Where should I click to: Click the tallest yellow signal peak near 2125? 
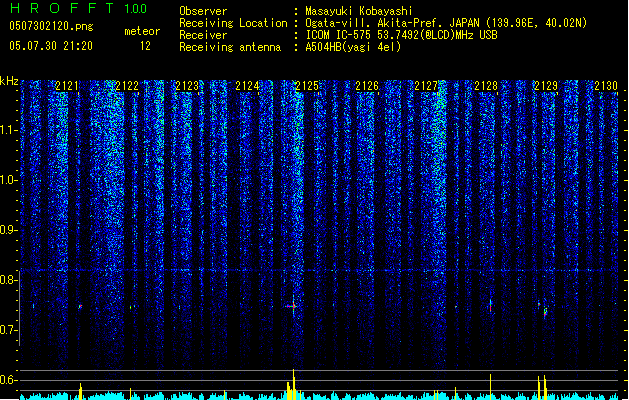[x=294, y=384]
